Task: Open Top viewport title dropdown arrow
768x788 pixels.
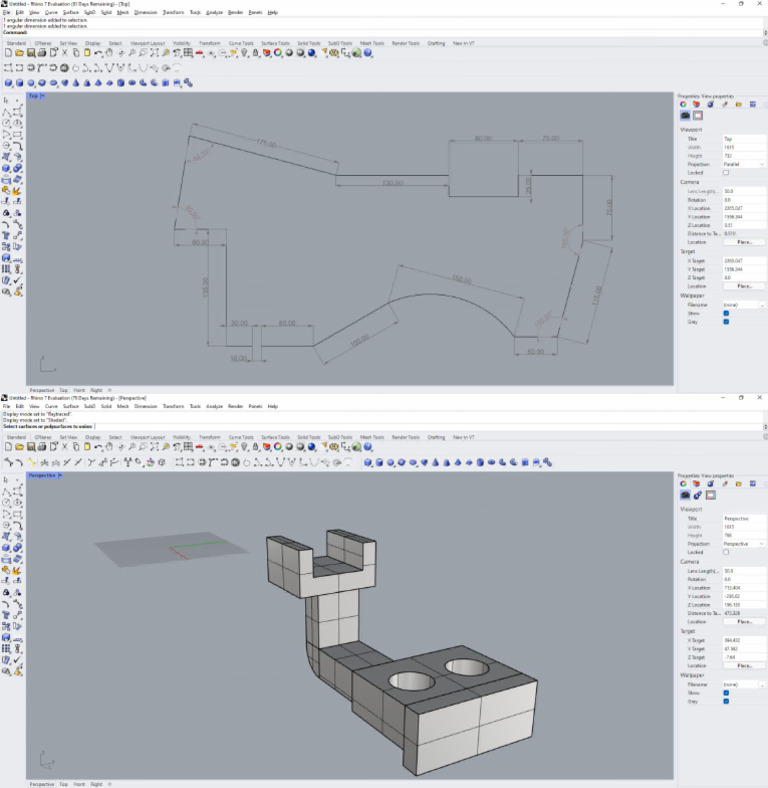Action: [x=43, y=95]
